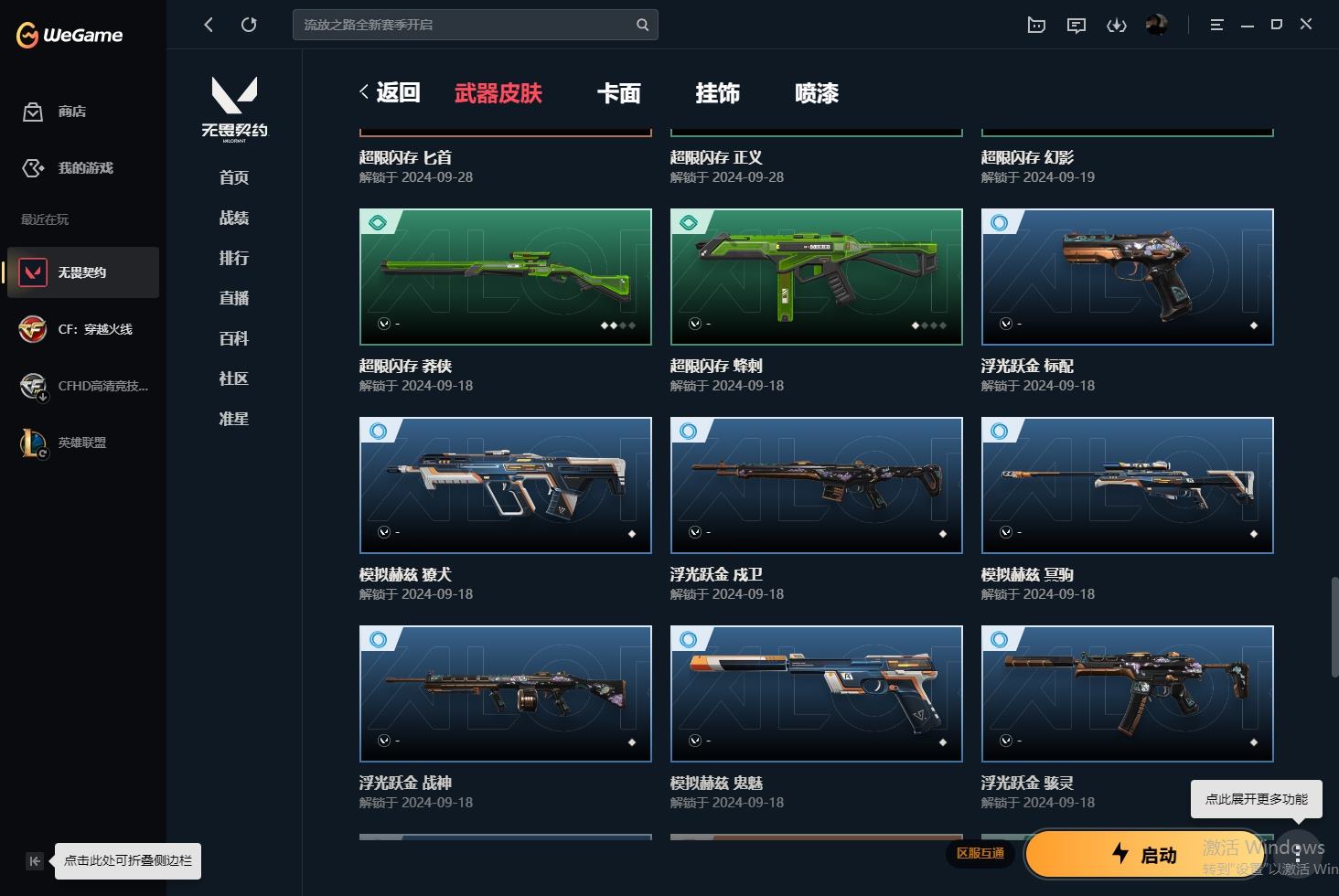
Task: Open the 超限闪存 莽侠 skin thumbnail
Action: (506, 277)
